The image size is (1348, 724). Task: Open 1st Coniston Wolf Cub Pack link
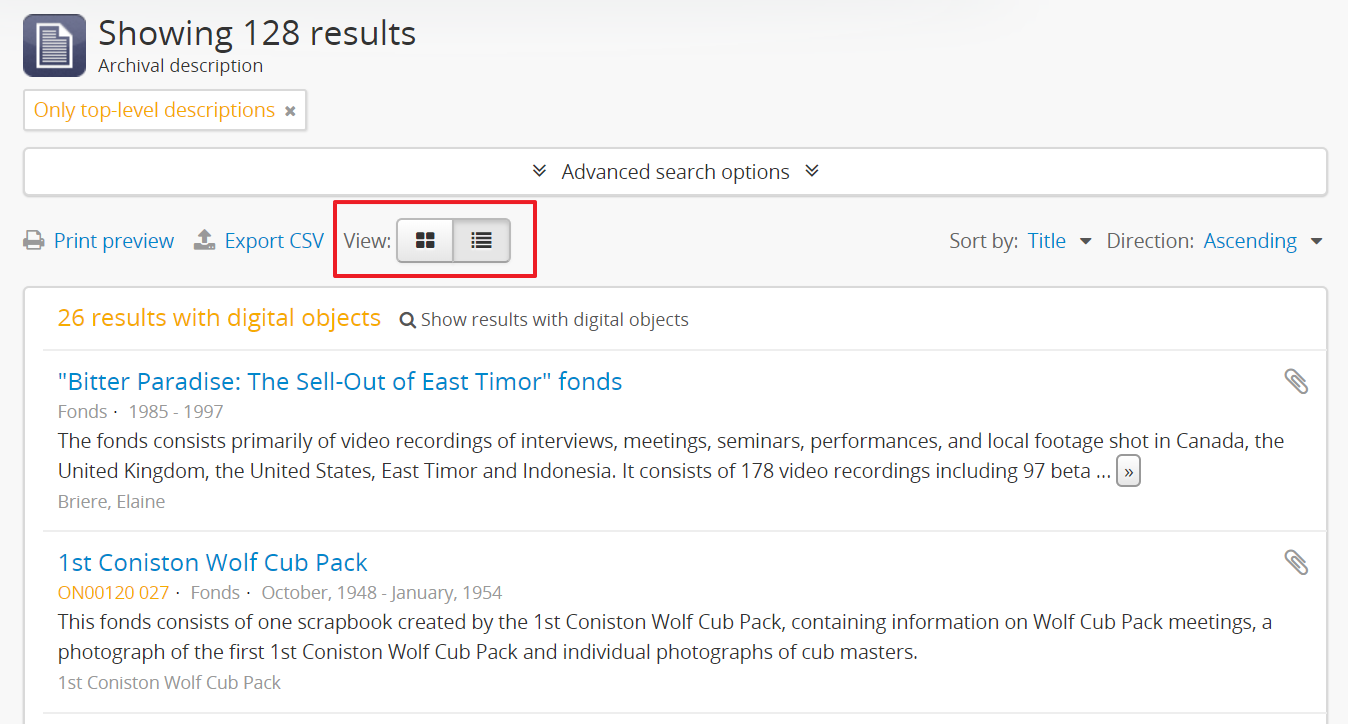point(213,562)
